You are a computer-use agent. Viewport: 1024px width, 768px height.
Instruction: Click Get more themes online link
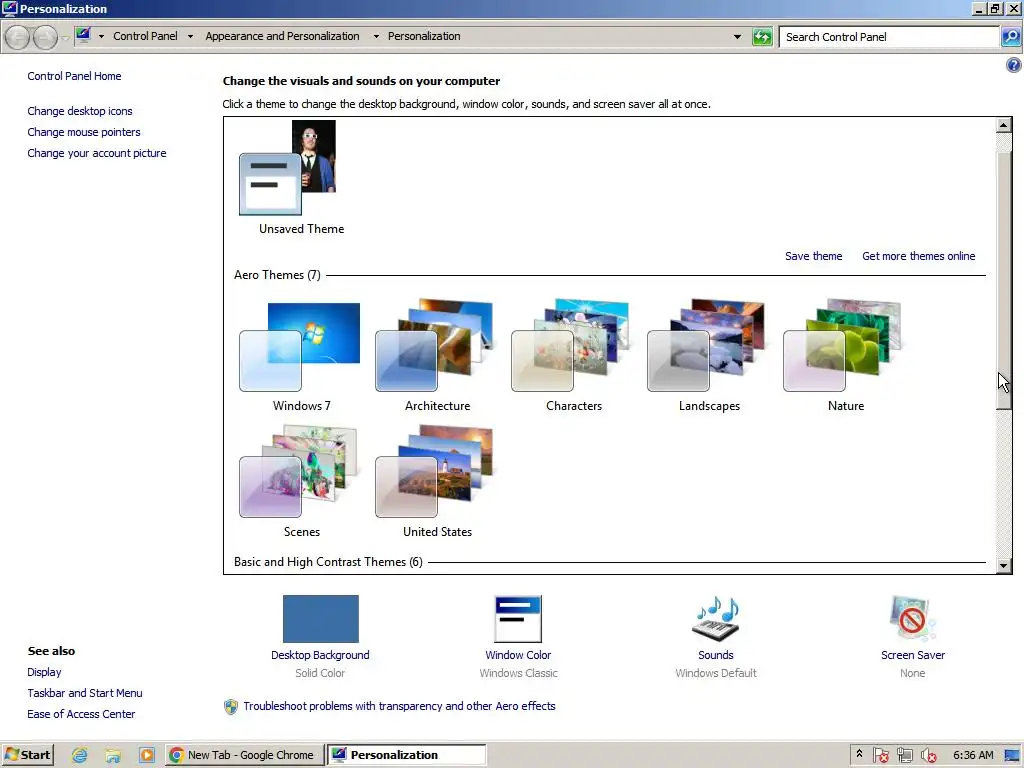click(x=918, y=256)
